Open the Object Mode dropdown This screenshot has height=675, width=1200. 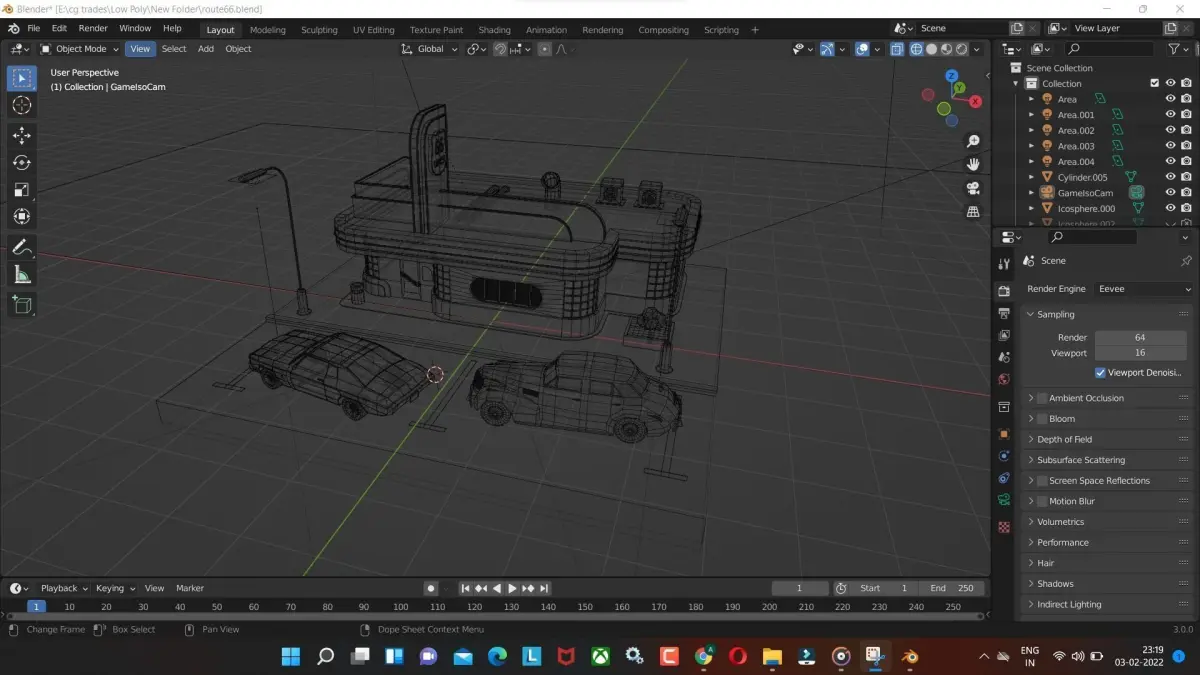coord(80,49)
